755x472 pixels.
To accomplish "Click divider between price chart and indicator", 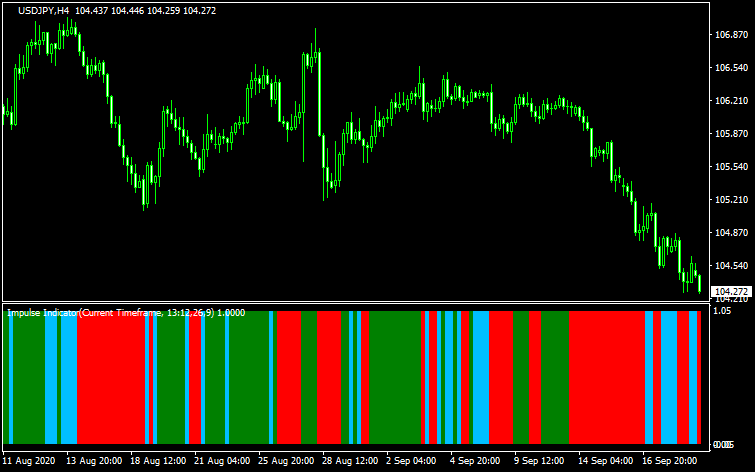I will [x=350, y=303].
